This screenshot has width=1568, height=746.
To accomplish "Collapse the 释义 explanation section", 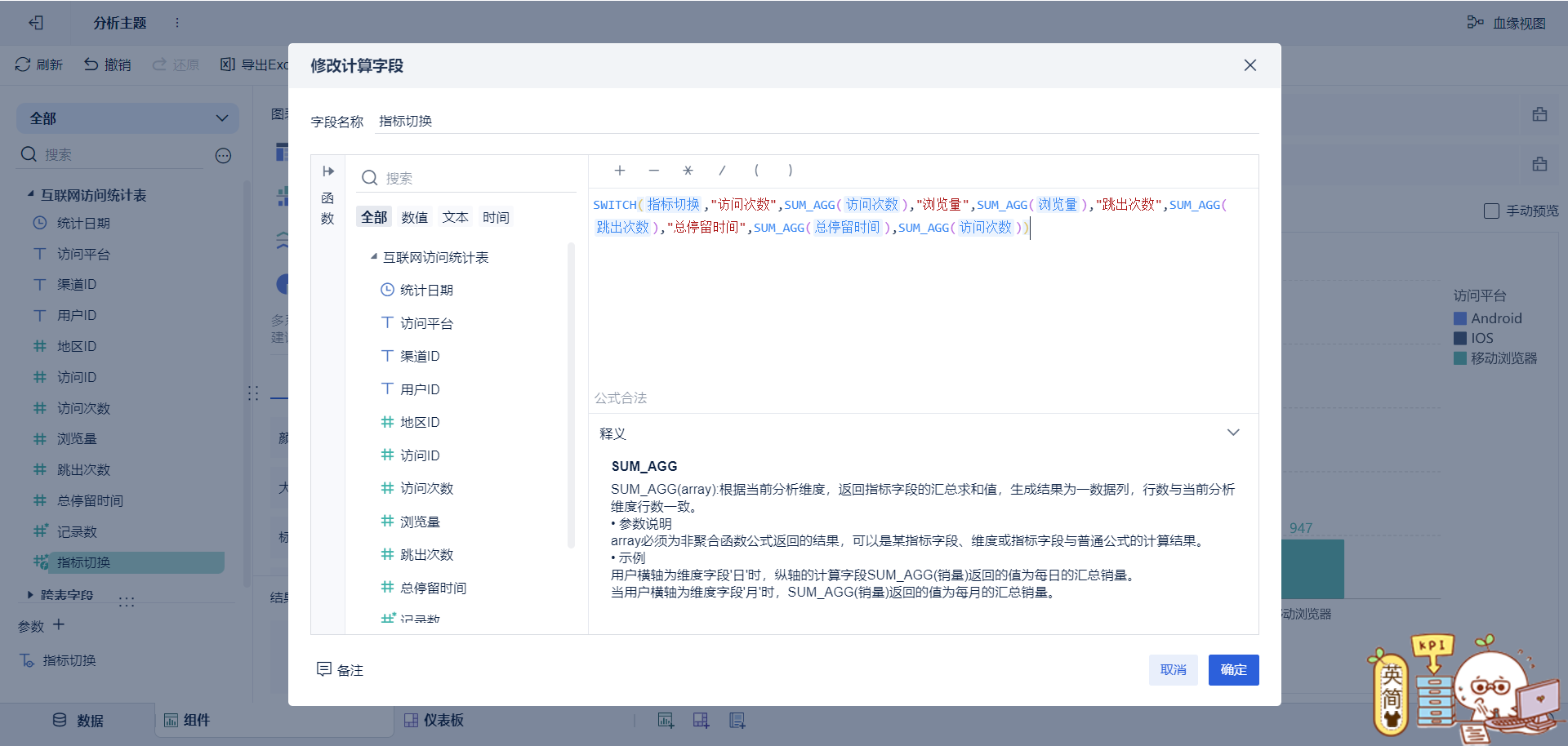I will (1233, 433).
